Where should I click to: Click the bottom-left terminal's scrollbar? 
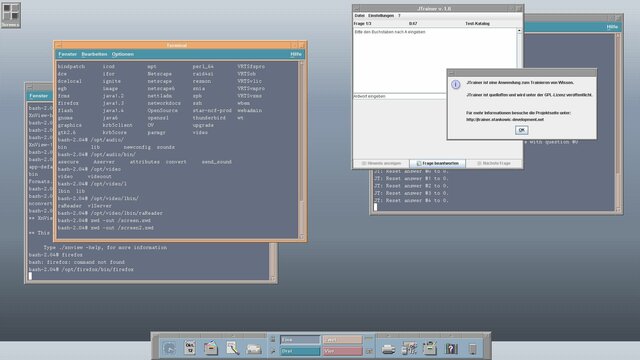[x=273, y=261]
